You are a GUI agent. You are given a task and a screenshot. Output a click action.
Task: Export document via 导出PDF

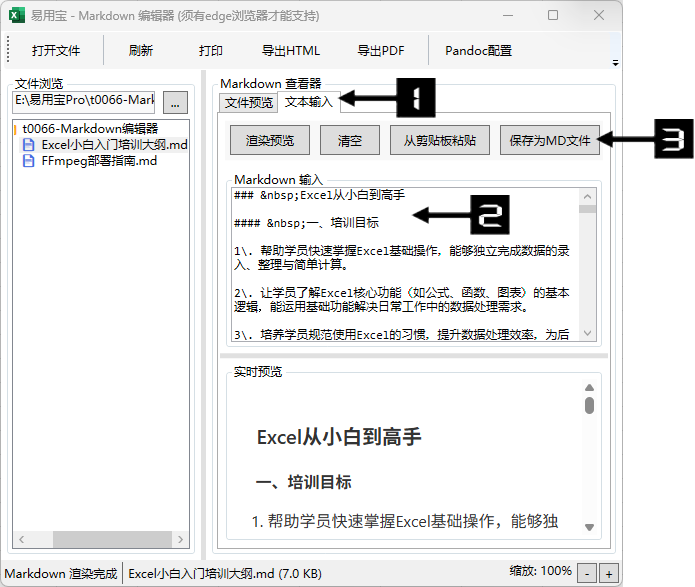pos(381,51)
